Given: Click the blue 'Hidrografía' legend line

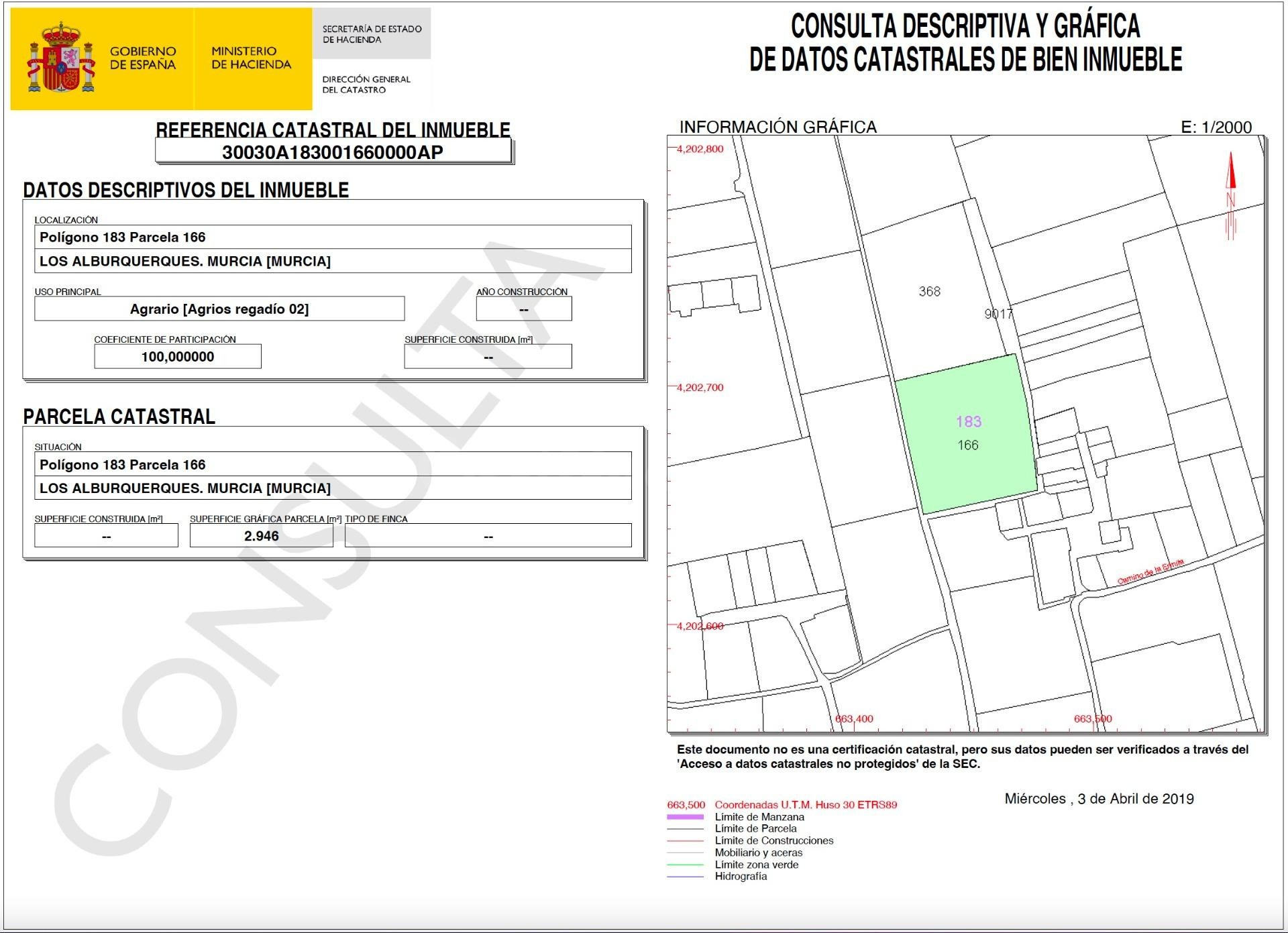Looking at the screenshot, I should pyautogui.click(x=685, y=877).
